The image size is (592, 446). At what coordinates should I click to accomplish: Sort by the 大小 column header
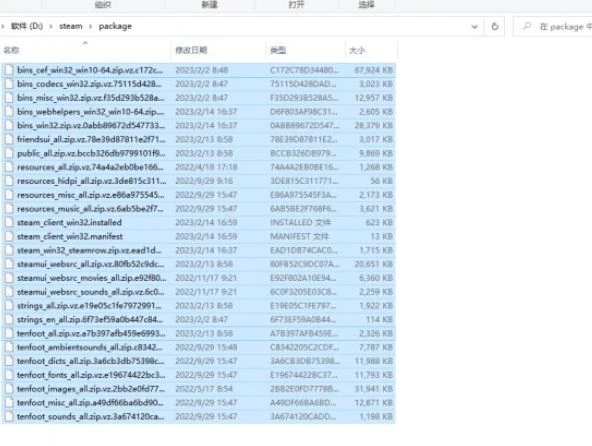click(x=357, y=50)
